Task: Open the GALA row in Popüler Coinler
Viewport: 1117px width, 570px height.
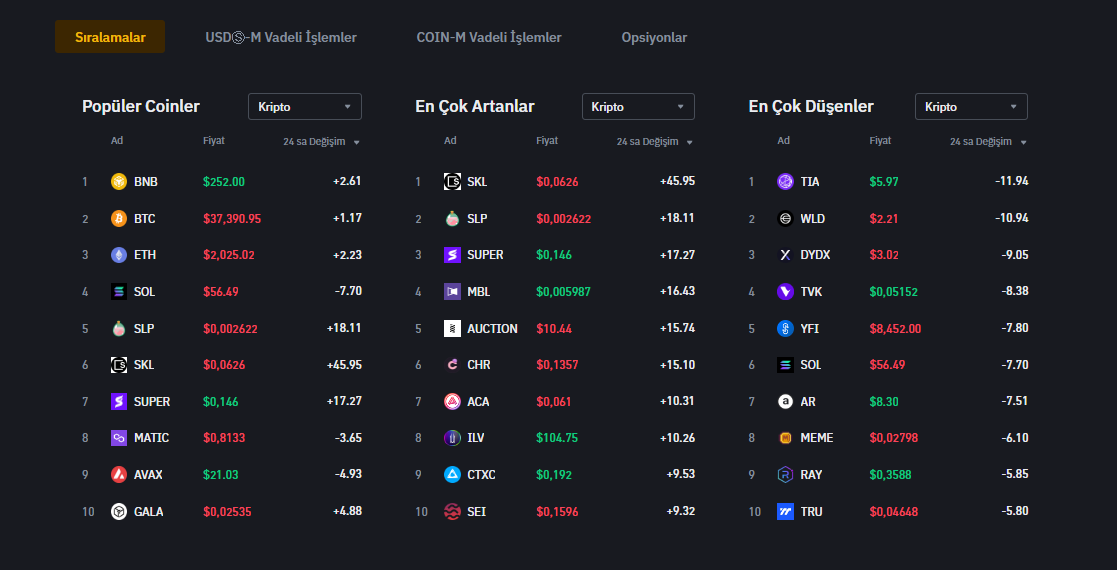Action: (x=148, y=511)
